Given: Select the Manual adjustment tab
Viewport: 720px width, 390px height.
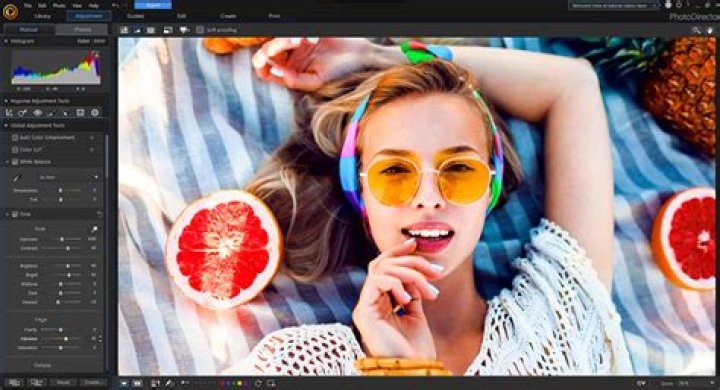Looking at the screenshot, I should [x=28, y=30].
